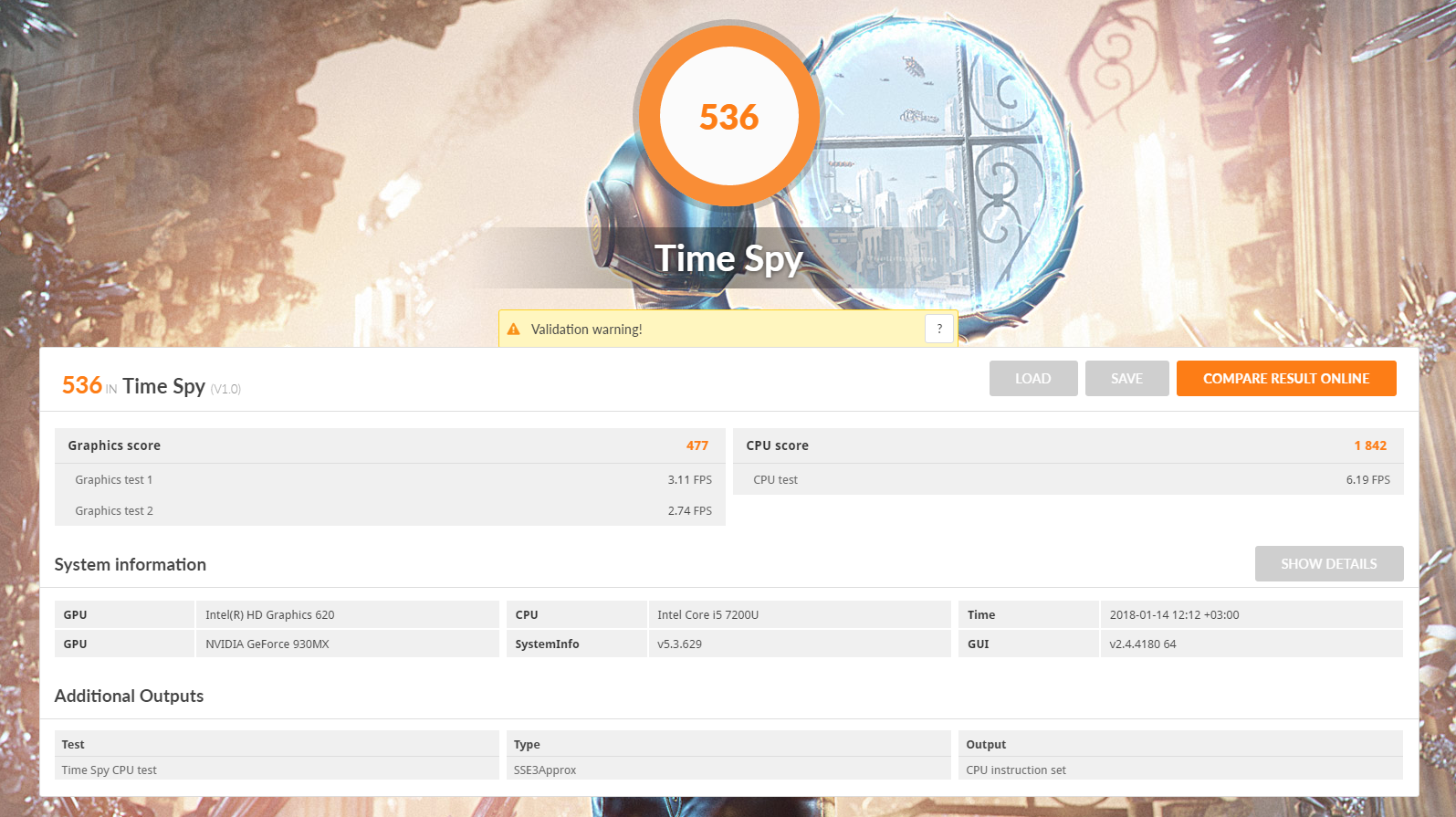Click the Intel Core i5 7200U value
The image size is (1456, 817).
pos(708,615)
